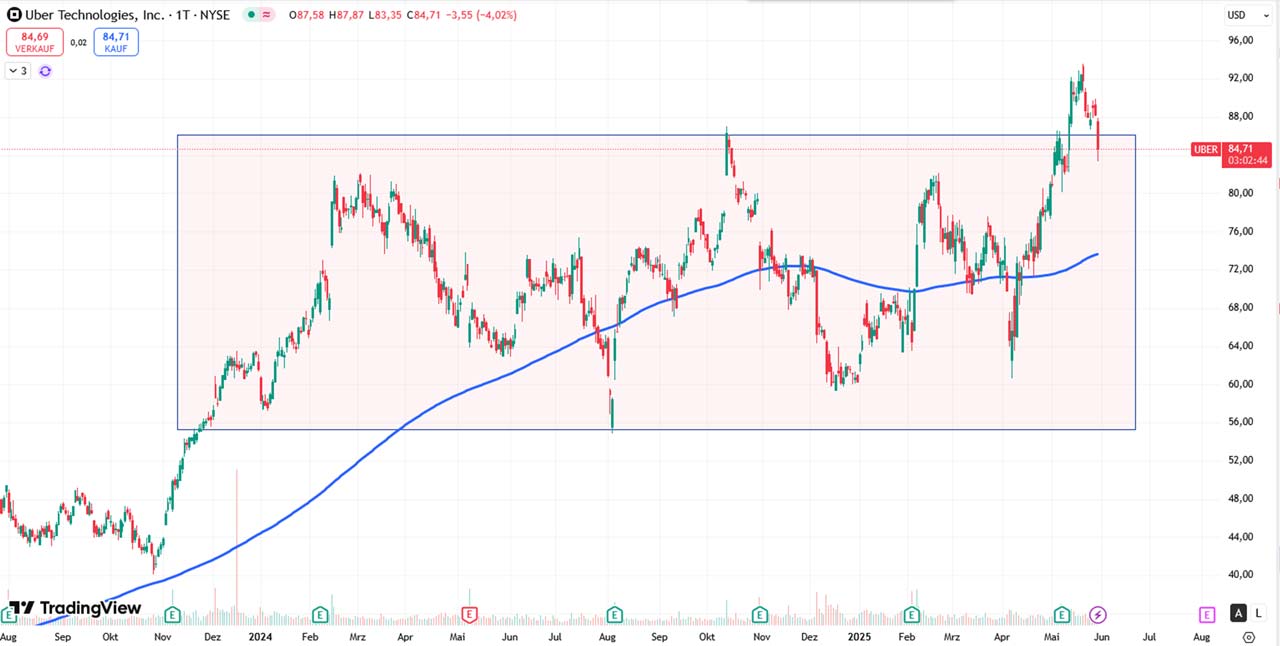1280x646 pixels.
Task: Click the 52,00 price axis label
Action: click(1240, 460)
